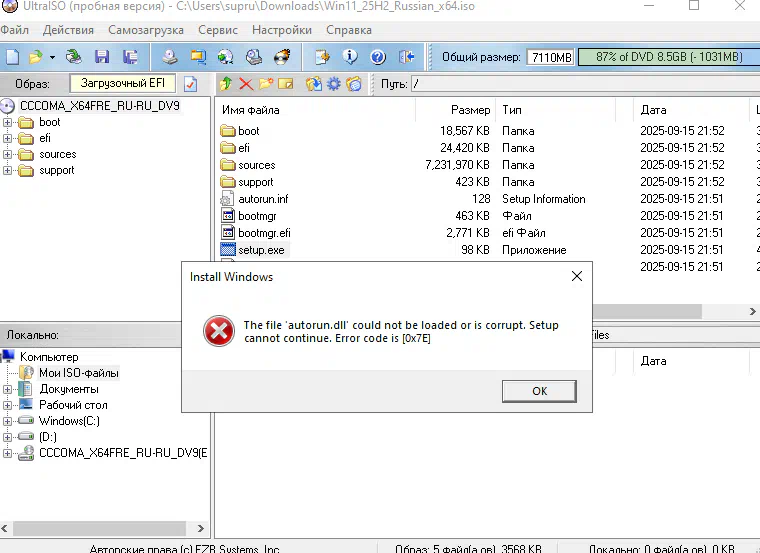Click the DVD capacity usage bar
This screenshot has height=553, width=760.
click(663, 57)
